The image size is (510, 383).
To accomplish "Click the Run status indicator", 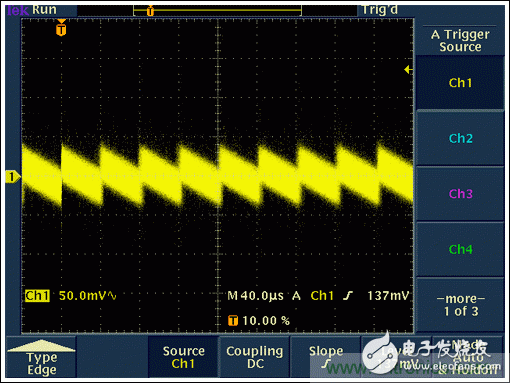I will tap(44, 10).
